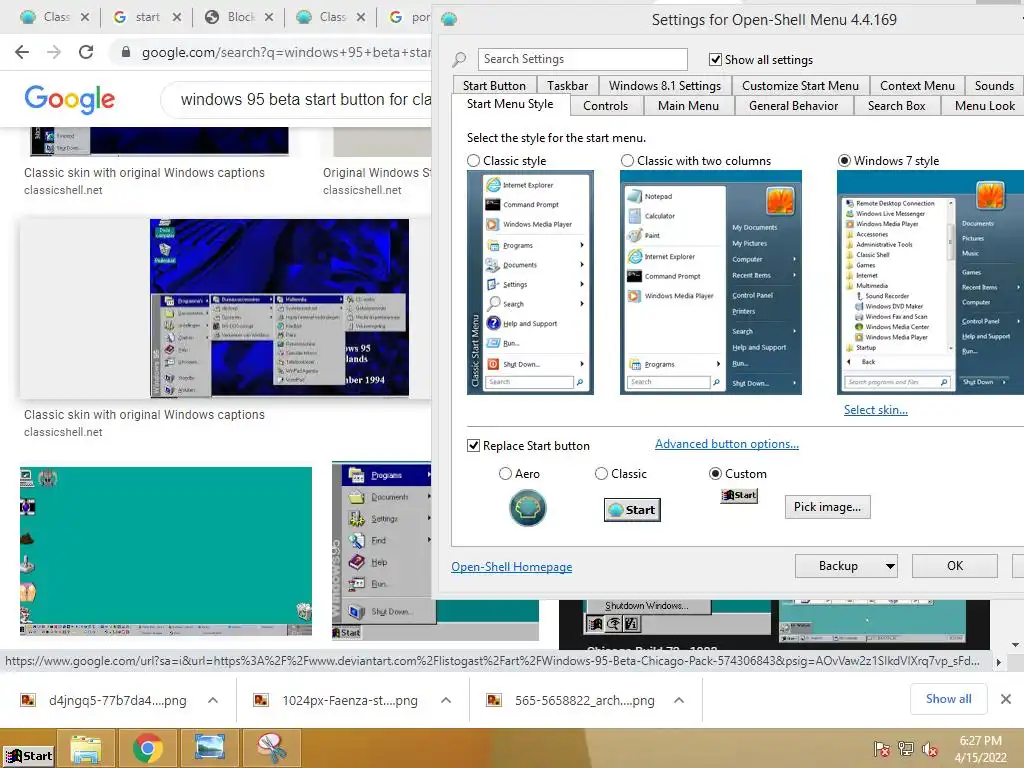Open the Main Menu tab
This screenshot has height=768, width=1024.
(x=688, y=106)
